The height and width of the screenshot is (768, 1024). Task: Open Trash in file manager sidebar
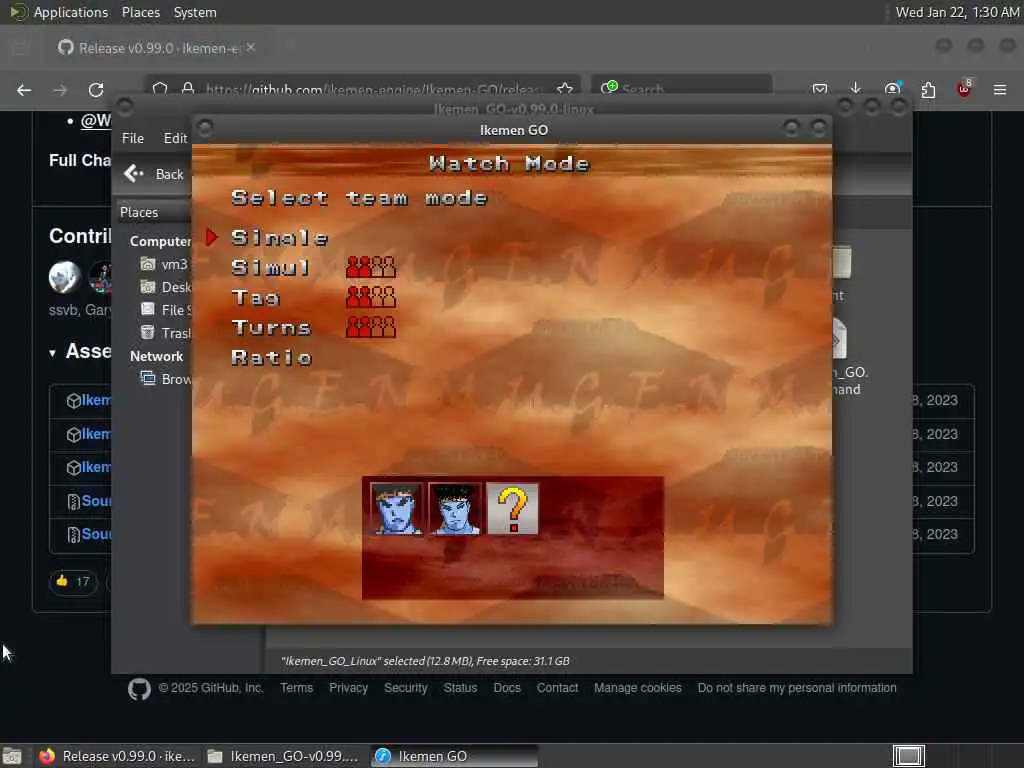[165, 332]
